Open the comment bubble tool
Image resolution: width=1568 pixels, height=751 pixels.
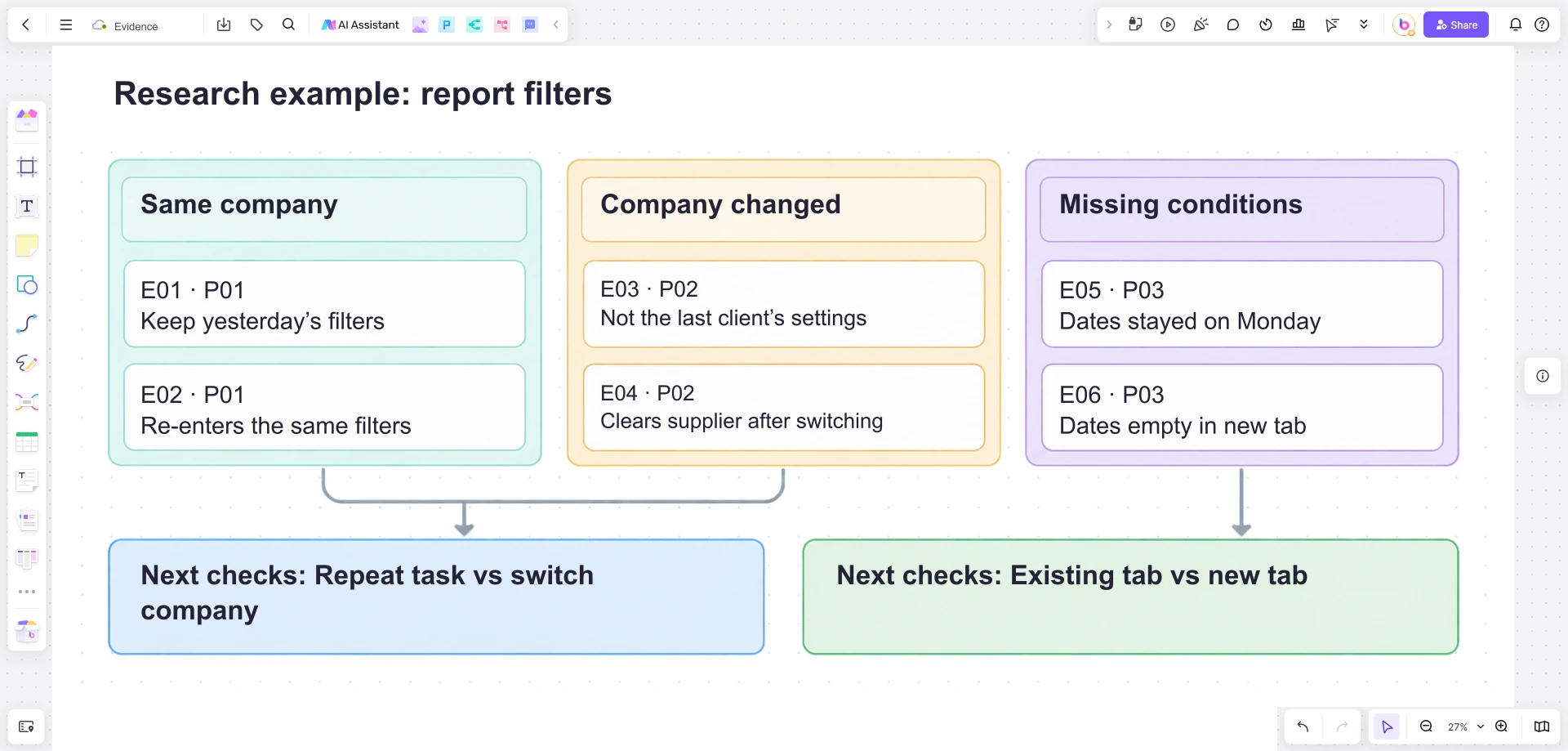click(1233, 25)
